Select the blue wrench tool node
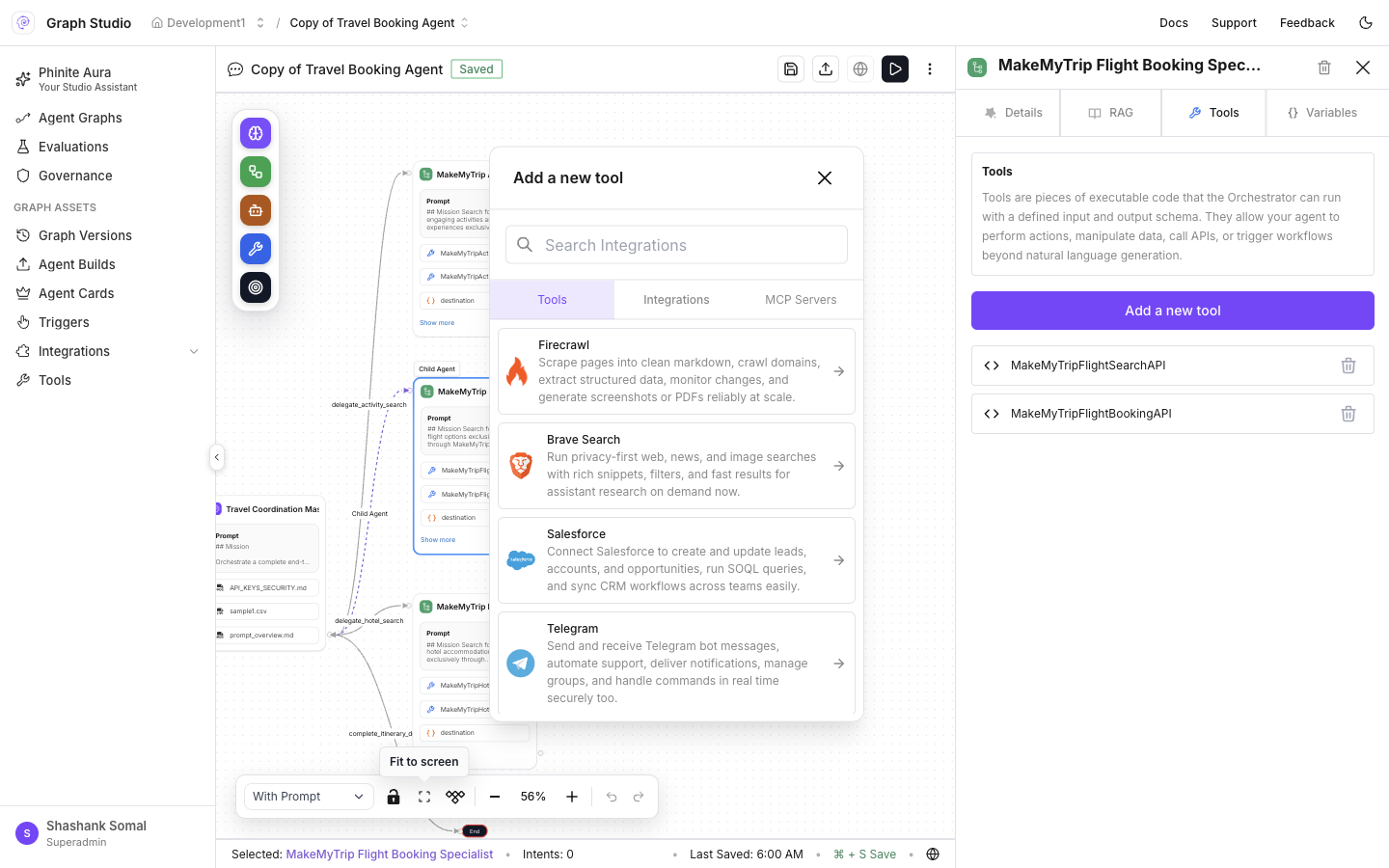This screenshot has height=868, width=1389. pos(256,249)
